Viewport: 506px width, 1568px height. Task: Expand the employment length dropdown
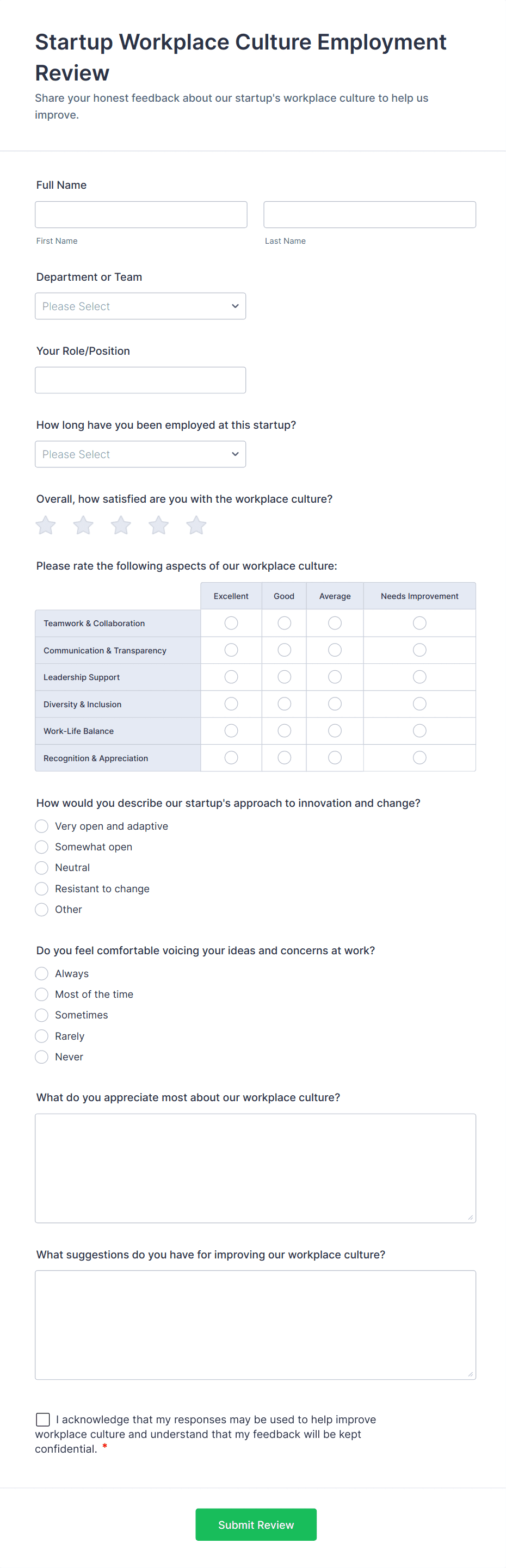(x=141, y=453)
